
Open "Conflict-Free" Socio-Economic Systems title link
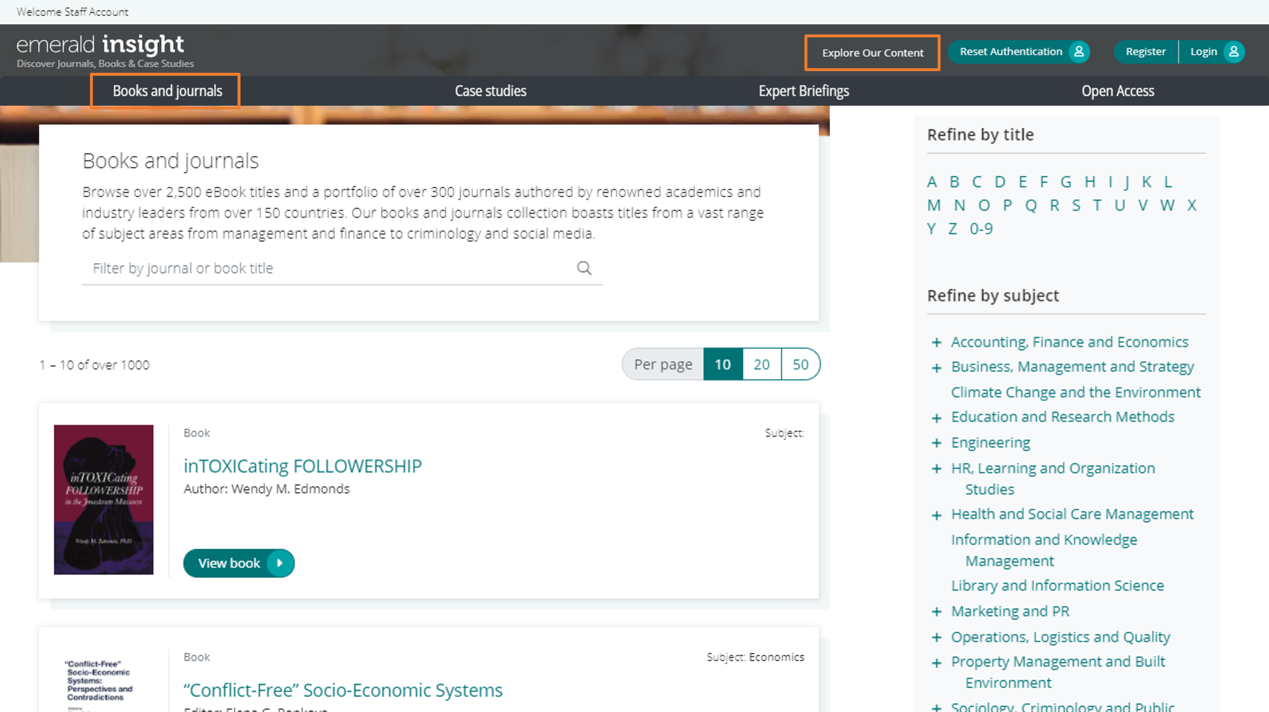click(x=343, y=690)
